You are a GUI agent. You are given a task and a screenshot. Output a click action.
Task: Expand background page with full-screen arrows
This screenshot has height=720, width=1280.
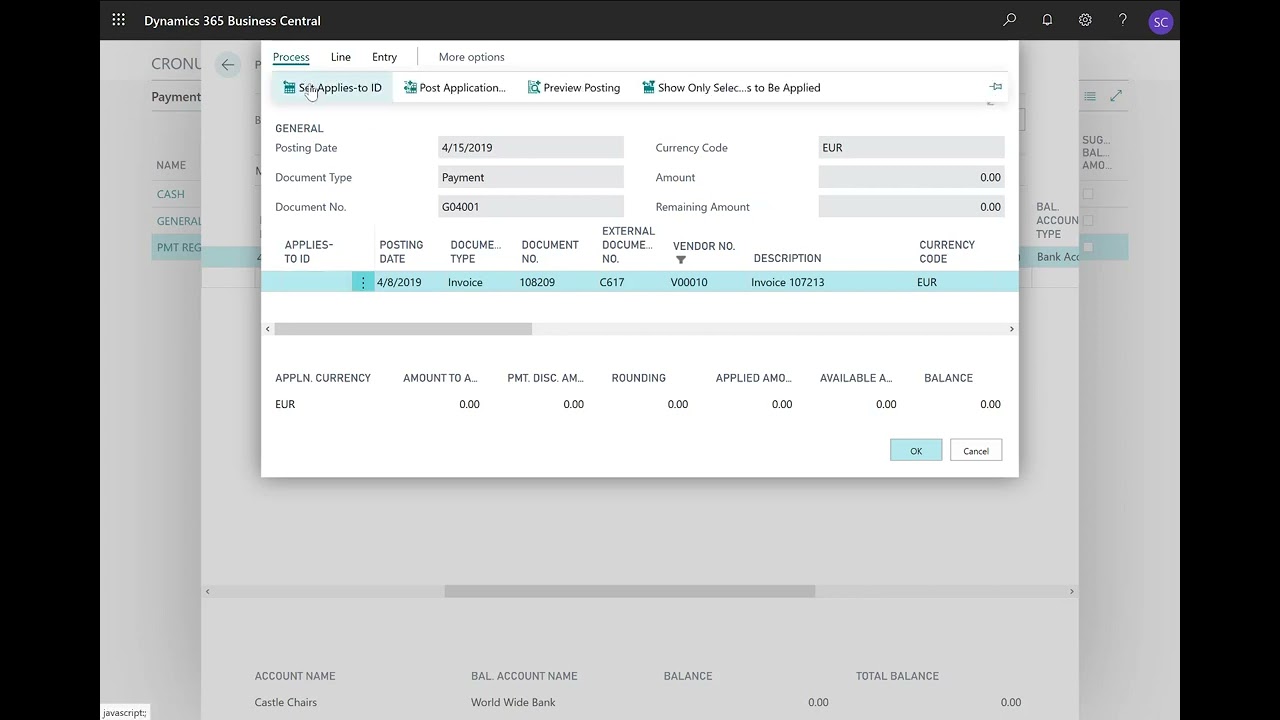click(1116, 96)
